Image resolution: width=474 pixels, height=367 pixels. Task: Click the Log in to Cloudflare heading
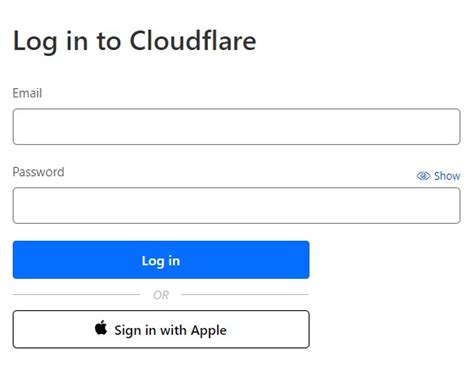[x=134, y=41]
